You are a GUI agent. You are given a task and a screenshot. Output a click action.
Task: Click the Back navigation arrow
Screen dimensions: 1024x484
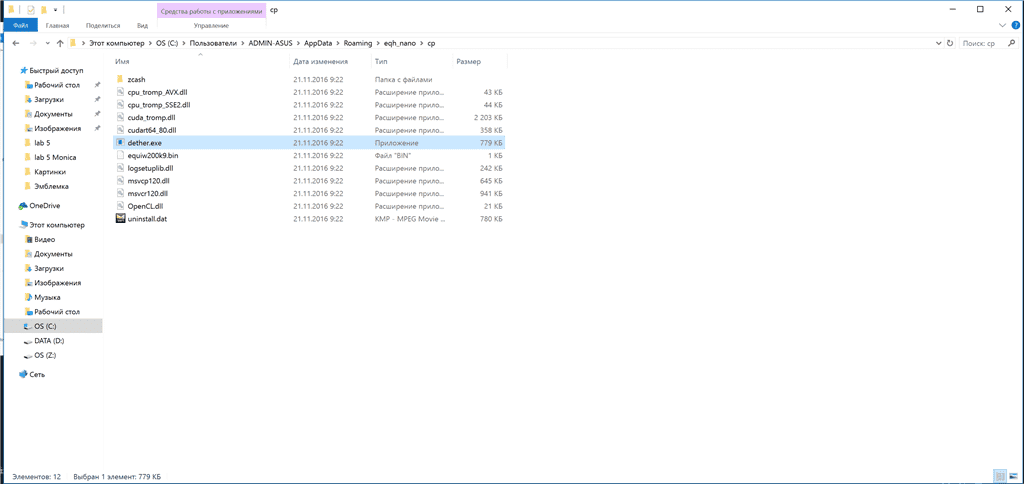click(x=16, y=44)
